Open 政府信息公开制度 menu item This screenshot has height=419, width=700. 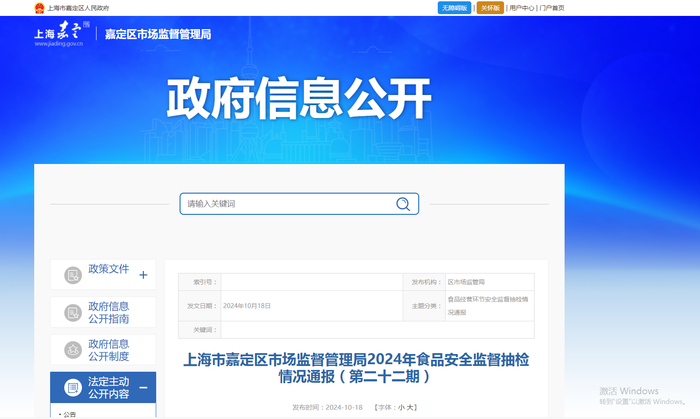[x=108, y=350]
